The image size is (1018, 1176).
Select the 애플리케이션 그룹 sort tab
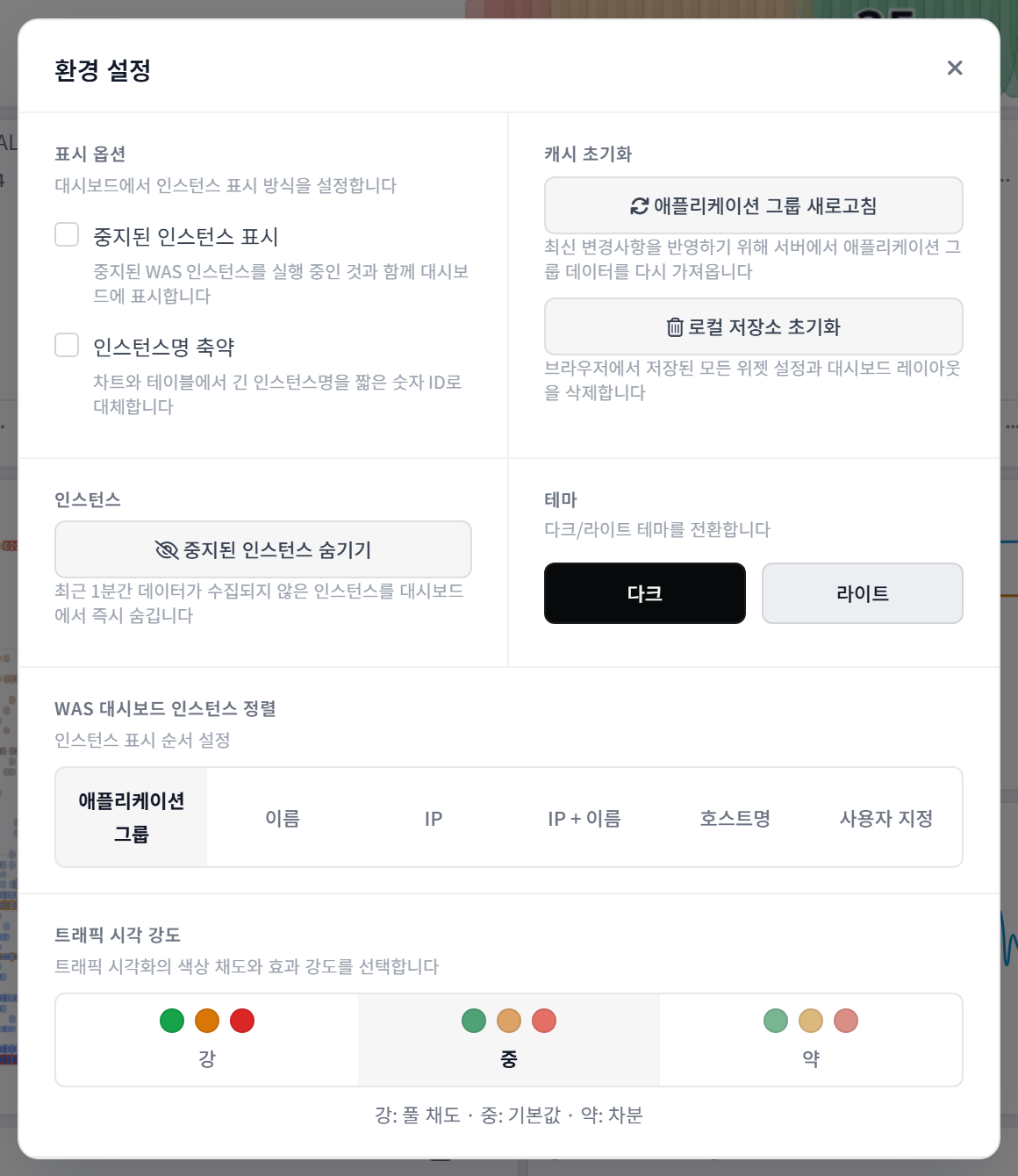point(132,817)
